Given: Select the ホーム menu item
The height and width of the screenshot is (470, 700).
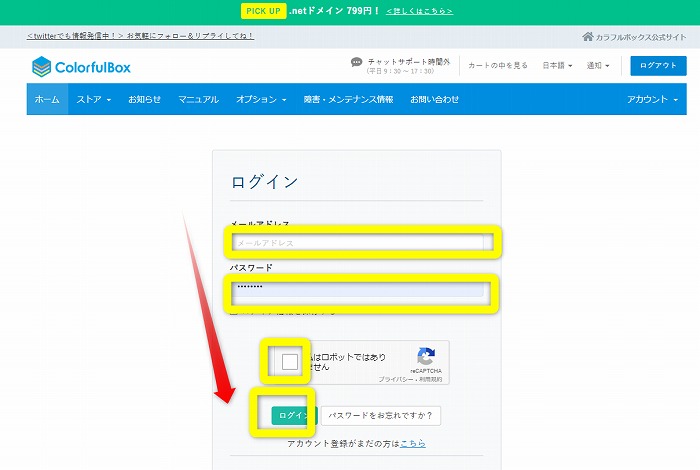Looking at the screenshot, I should tap(47, 100).
